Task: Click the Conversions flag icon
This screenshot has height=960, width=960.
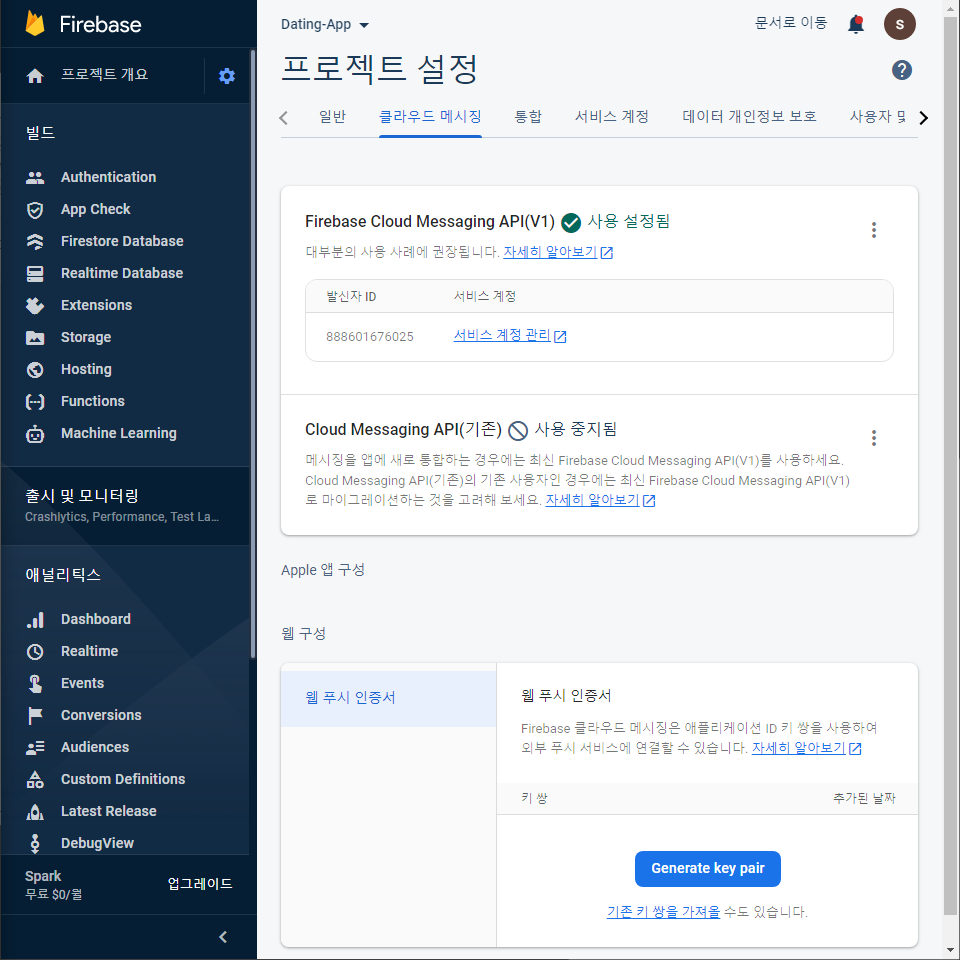Action: [x=35, y=715]
